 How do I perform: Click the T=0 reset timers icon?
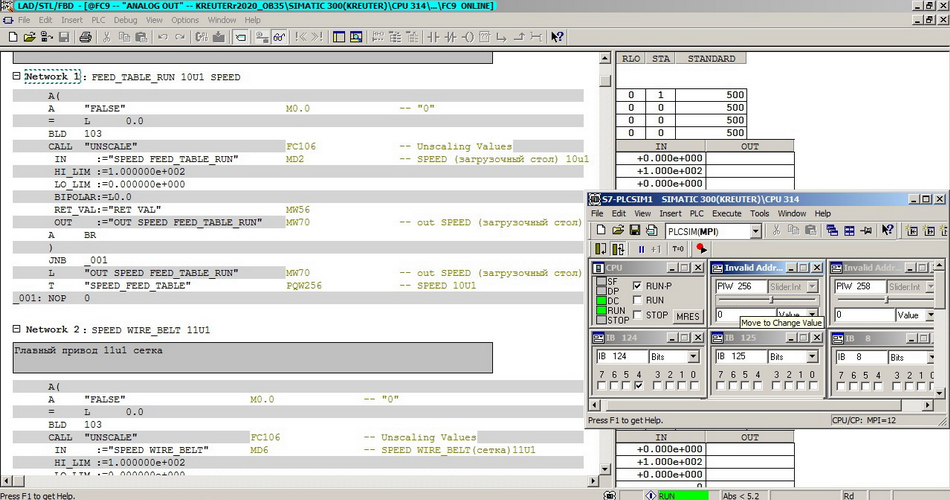(678, 249)
